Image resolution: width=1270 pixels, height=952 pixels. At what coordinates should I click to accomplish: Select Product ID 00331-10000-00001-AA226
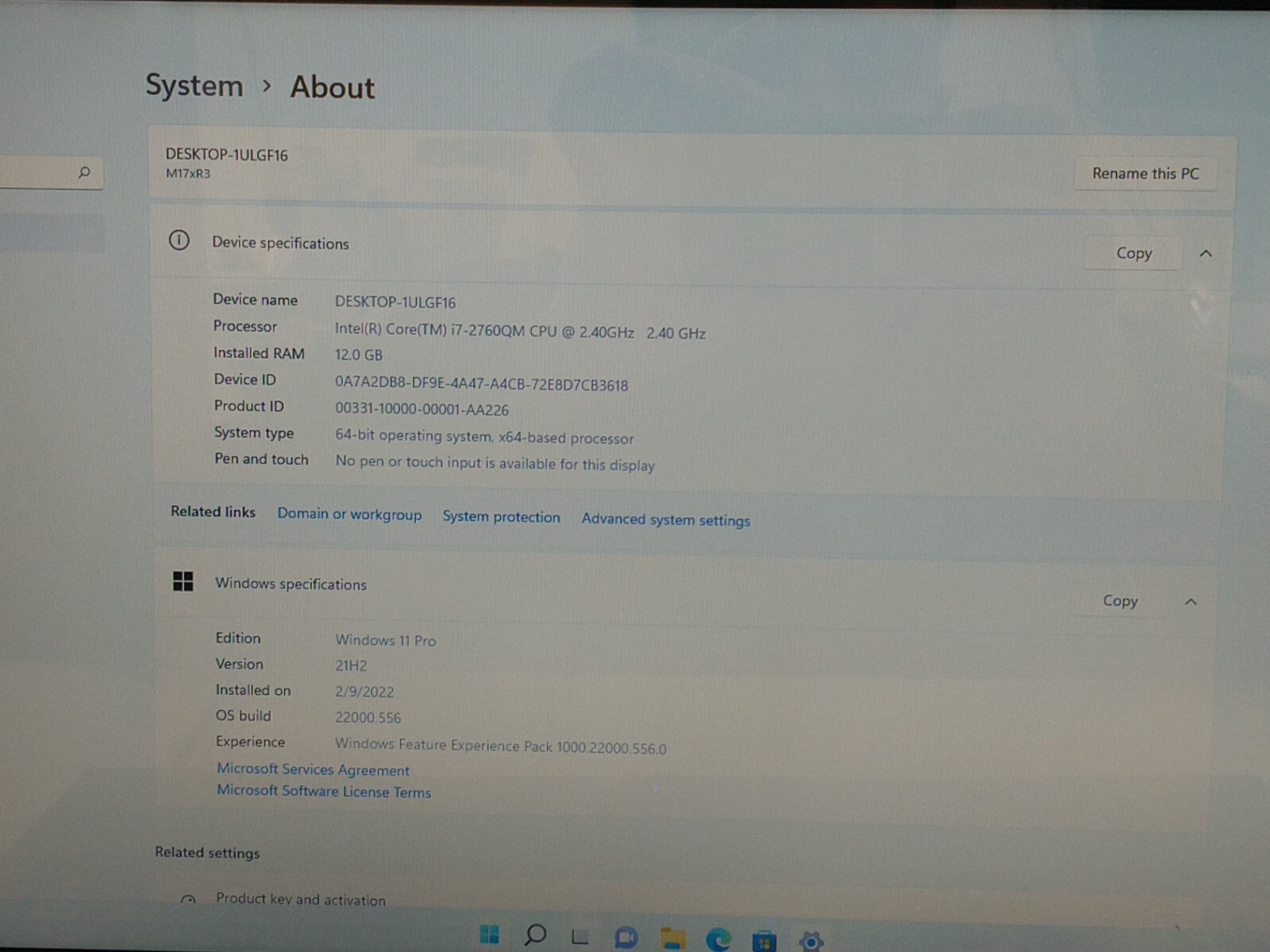(x=421, y=409)
